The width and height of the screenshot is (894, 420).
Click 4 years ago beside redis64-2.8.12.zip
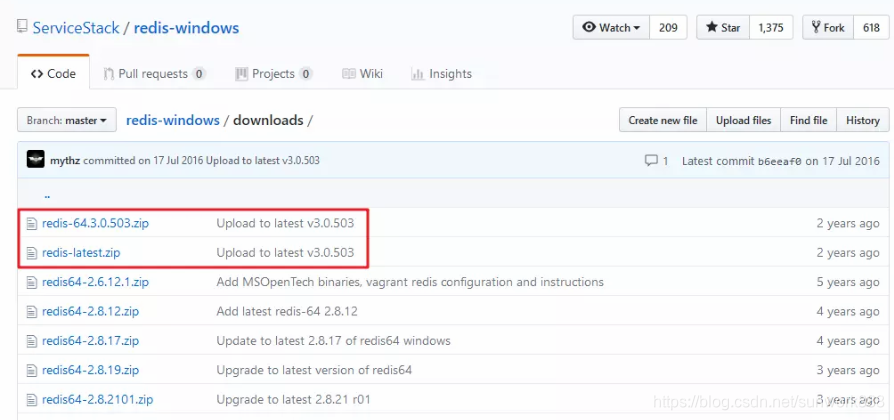coord(848,312)
